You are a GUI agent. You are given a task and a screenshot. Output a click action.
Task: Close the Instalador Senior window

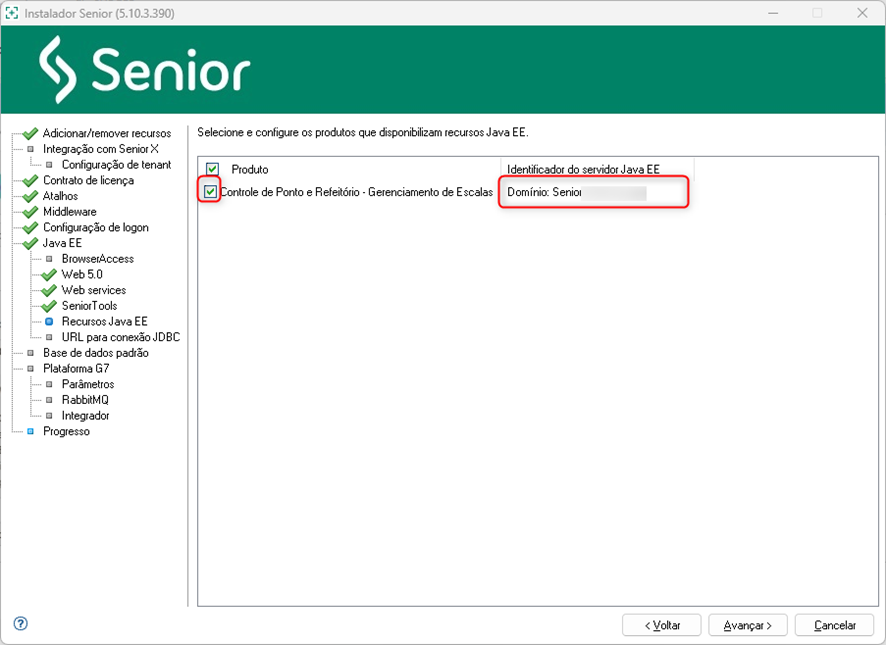click(862, 13)
